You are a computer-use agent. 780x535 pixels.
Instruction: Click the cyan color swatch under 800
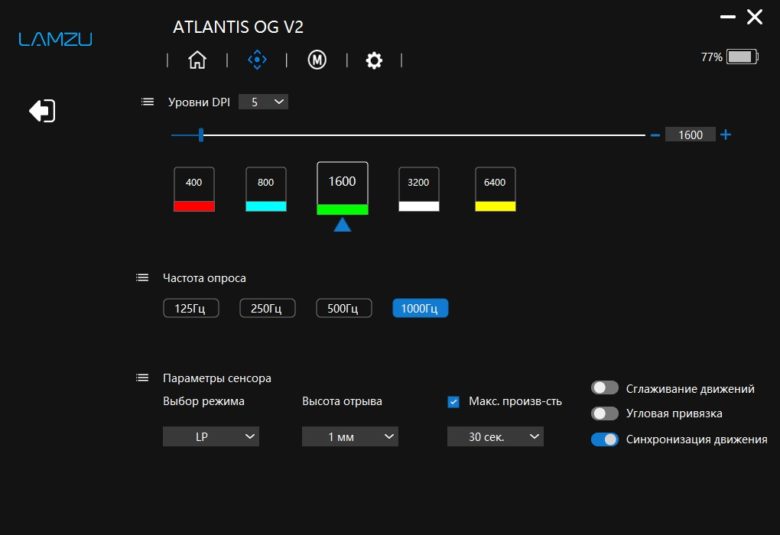pos(266,207)
